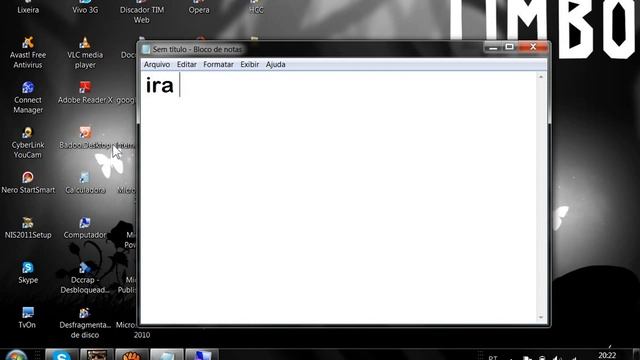Open the Formatar menu

pos(218,64)
